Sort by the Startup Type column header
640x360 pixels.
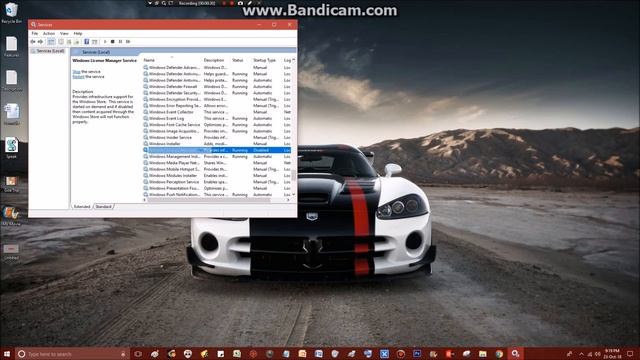point(266,60)
